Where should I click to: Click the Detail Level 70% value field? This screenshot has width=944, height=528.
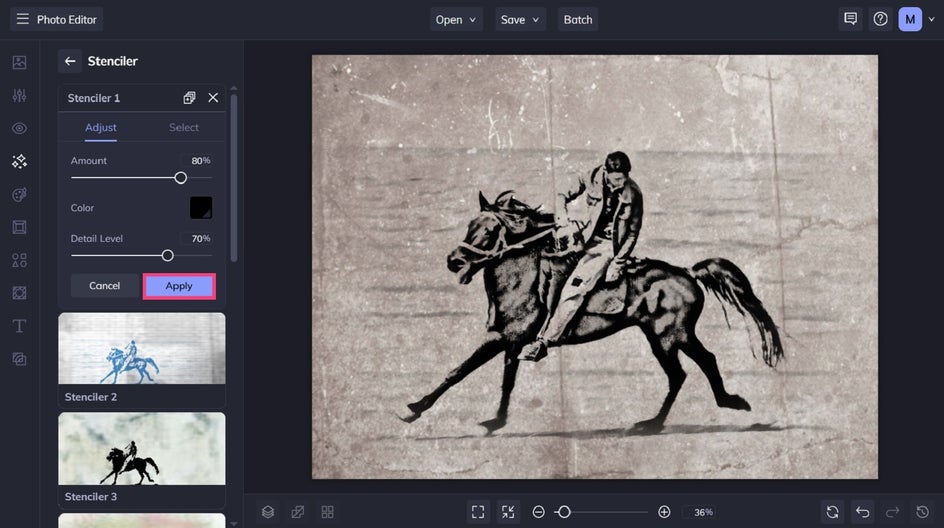coord(197,238)
